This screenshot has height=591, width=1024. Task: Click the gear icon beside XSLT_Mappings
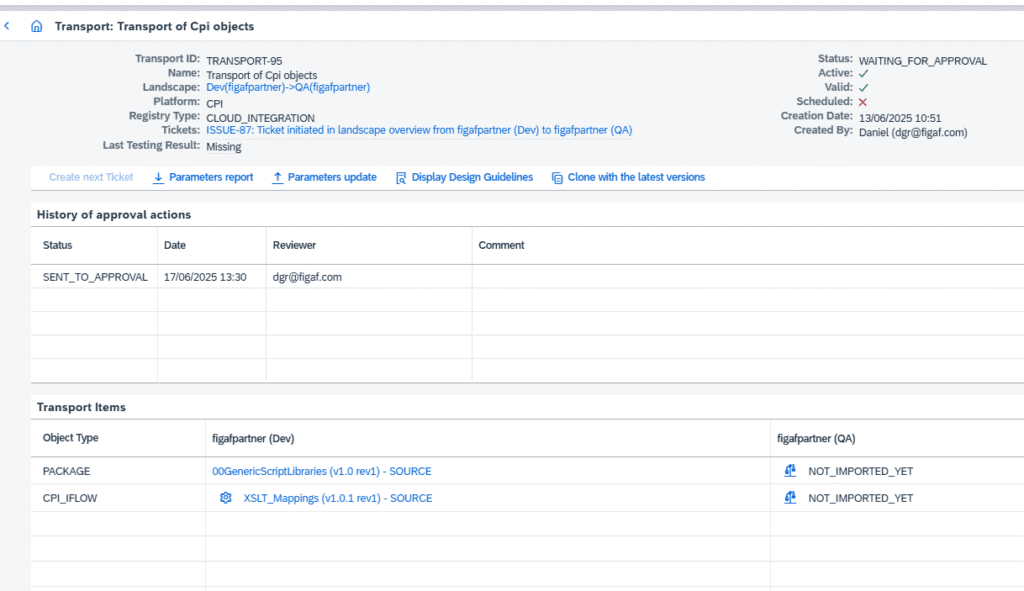click(x=226, y=498)
